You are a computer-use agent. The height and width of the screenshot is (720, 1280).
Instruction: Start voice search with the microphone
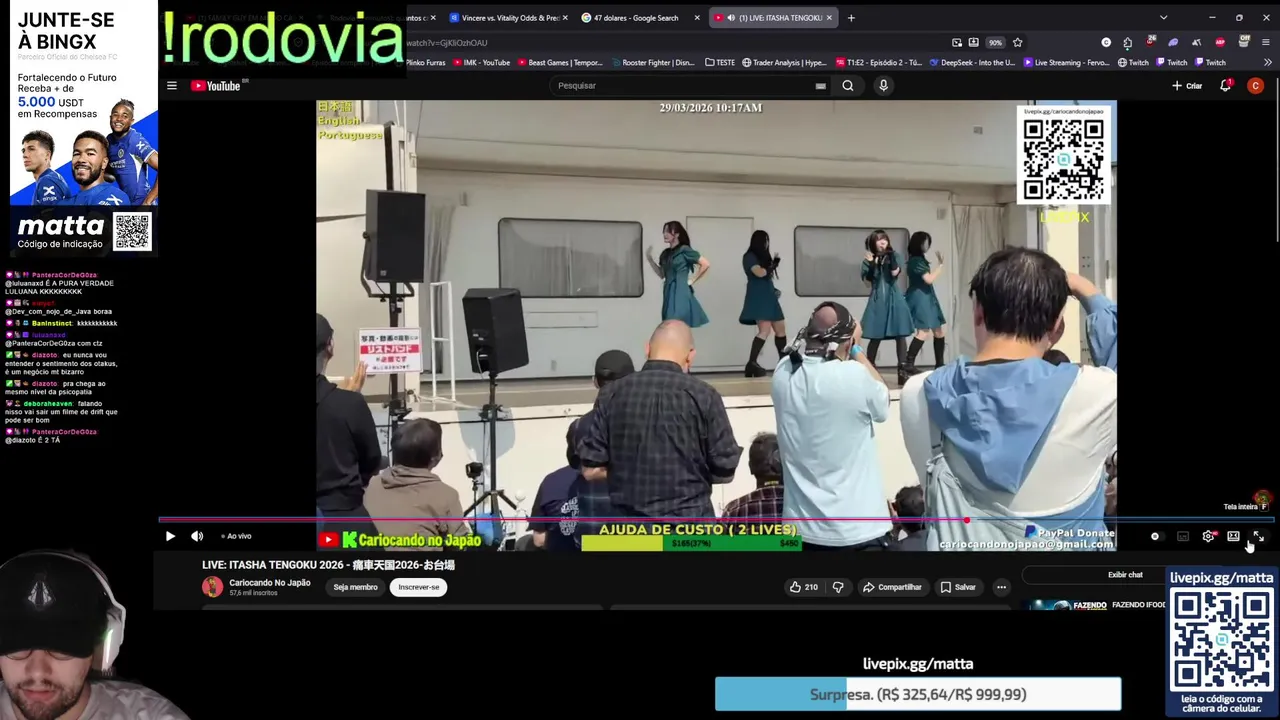point(883,86)
